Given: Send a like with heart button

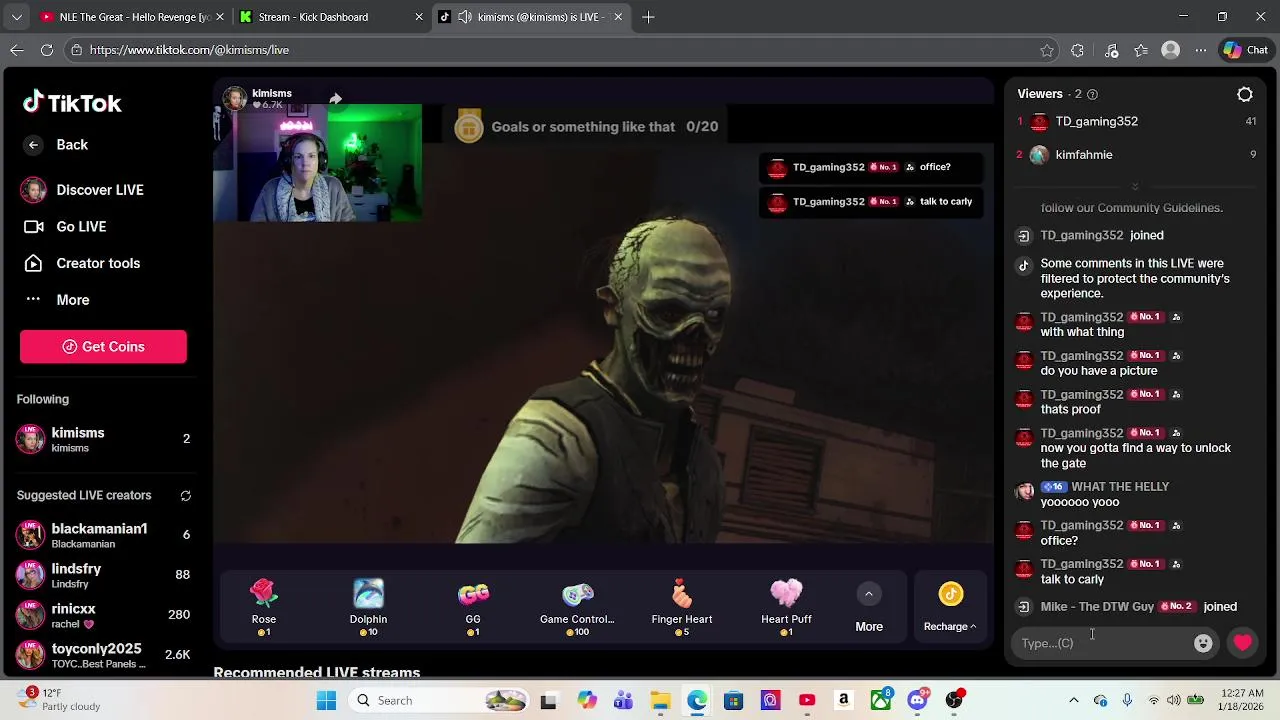Looking at the screenshot, I should (x=1242, y=643).
